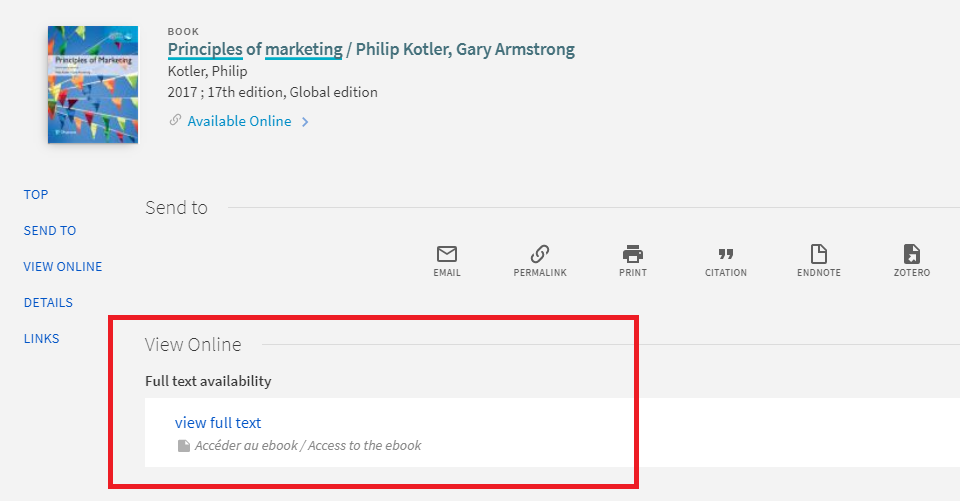Click Principles of Marketing book cover thumbnail
Screen dimensions: 960x501
[93, 85]
